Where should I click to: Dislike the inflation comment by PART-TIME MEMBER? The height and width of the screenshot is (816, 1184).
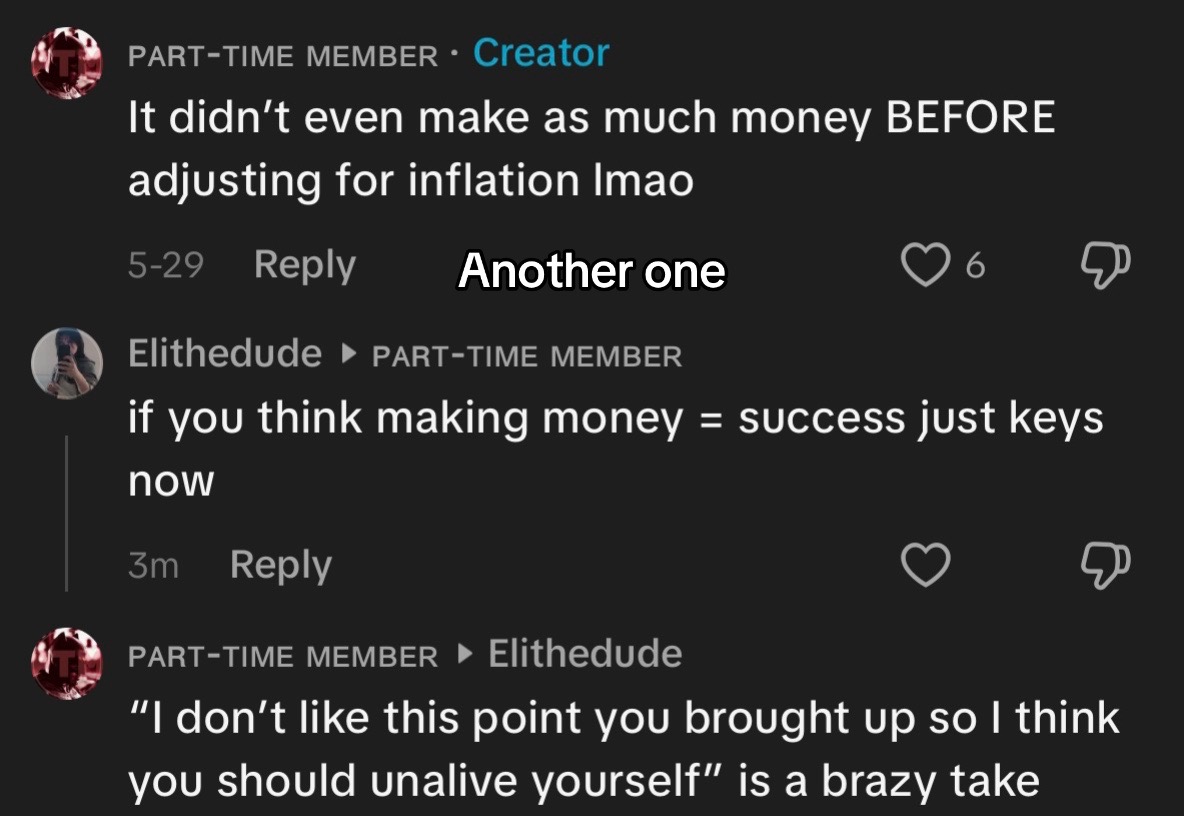1105,265
